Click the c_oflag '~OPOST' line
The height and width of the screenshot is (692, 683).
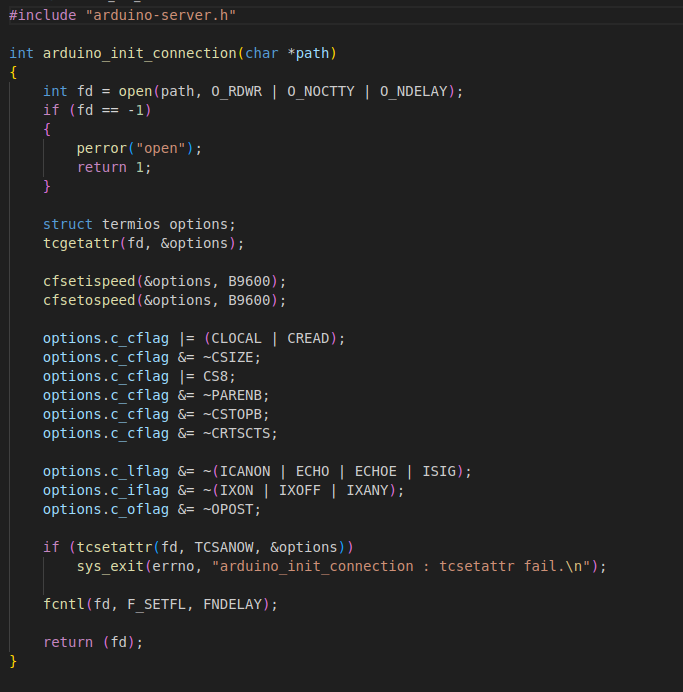coord(152,509)
